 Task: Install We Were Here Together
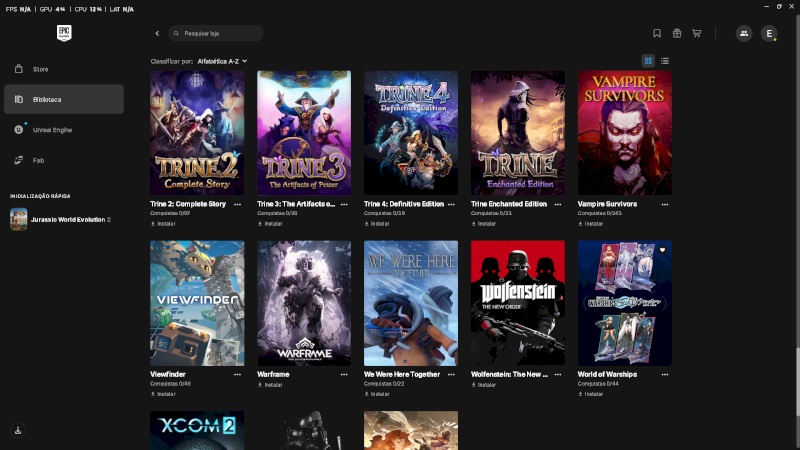click(x=377, y=394)
